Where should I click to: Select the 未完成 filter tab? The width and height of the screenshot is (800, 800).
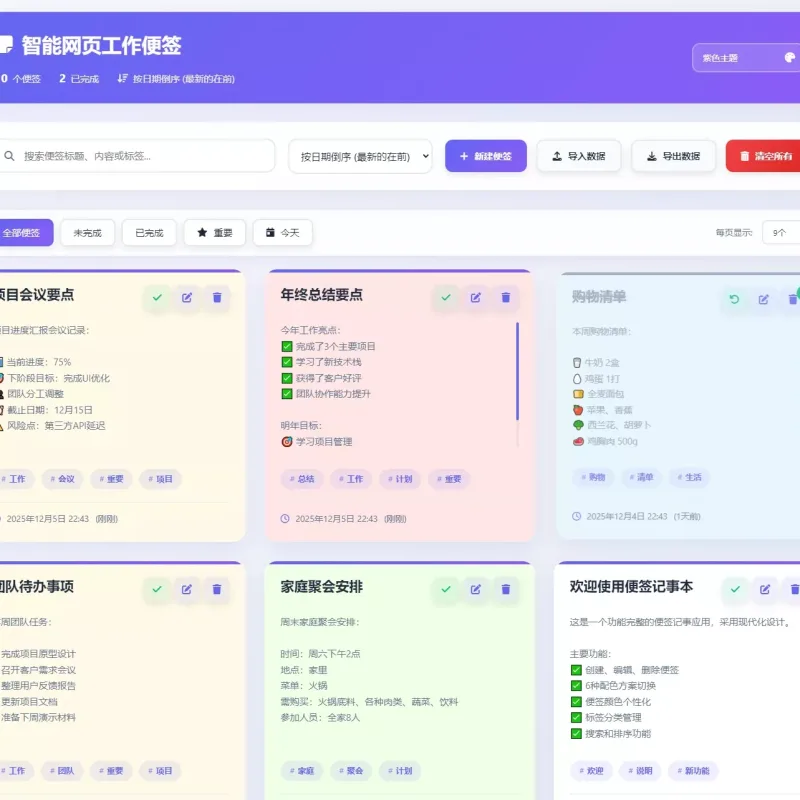(88, 233)
